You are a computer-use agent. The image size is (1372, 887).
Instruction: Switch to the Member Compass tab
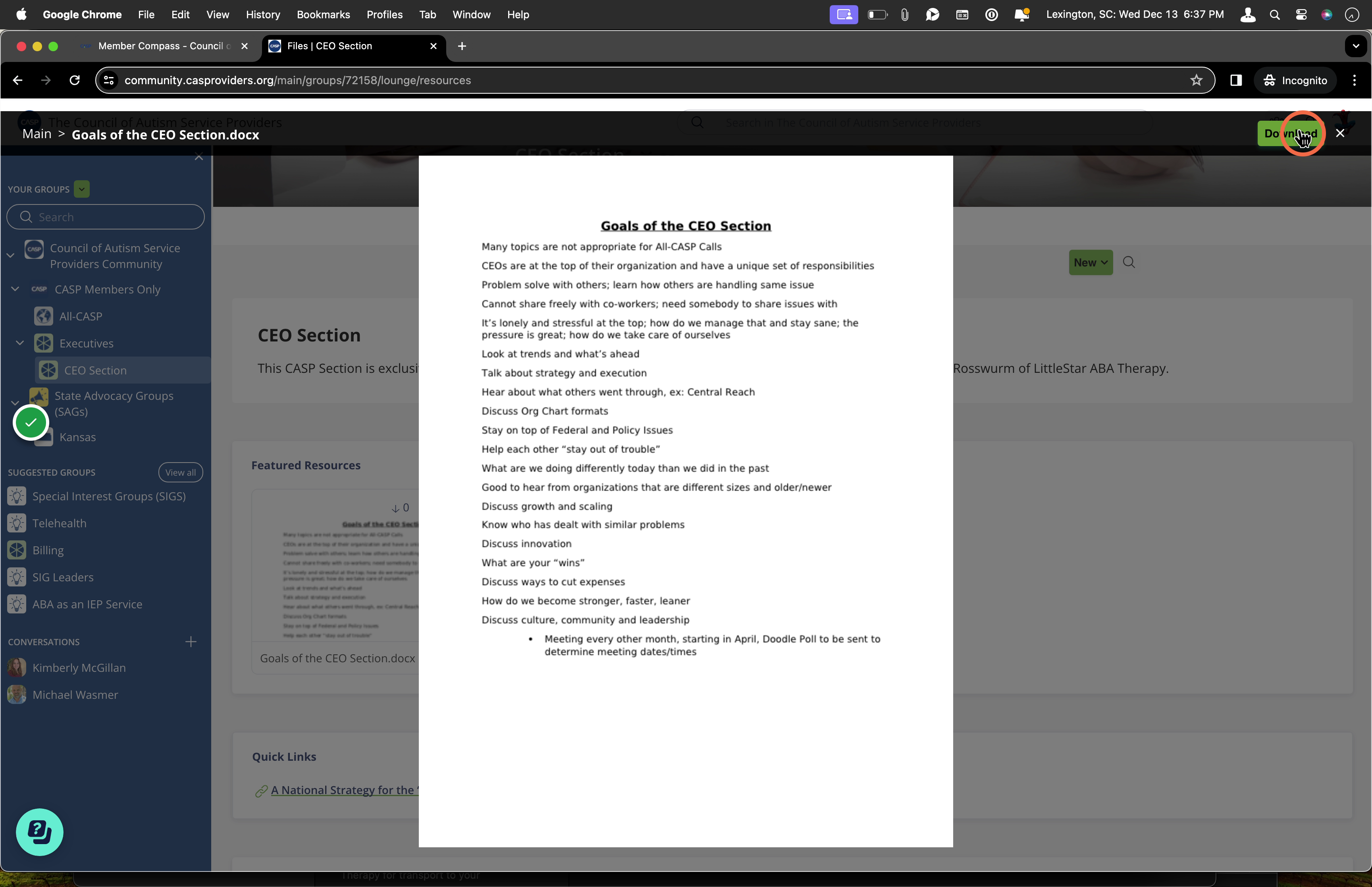(x=164, y=46)
